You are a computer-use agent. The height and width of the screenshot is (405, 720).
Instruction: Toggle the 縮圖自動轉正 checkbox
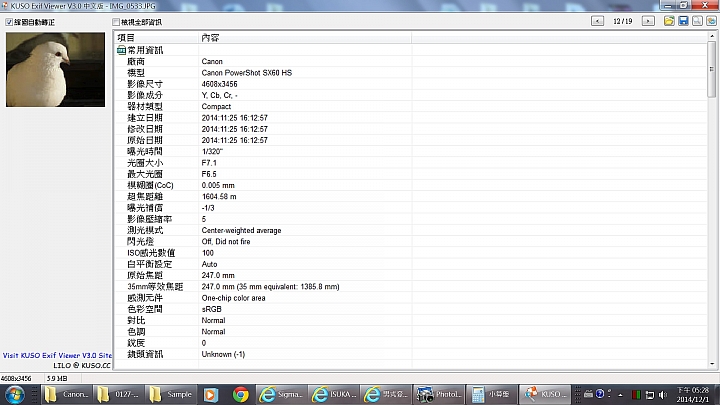[9, 22]
